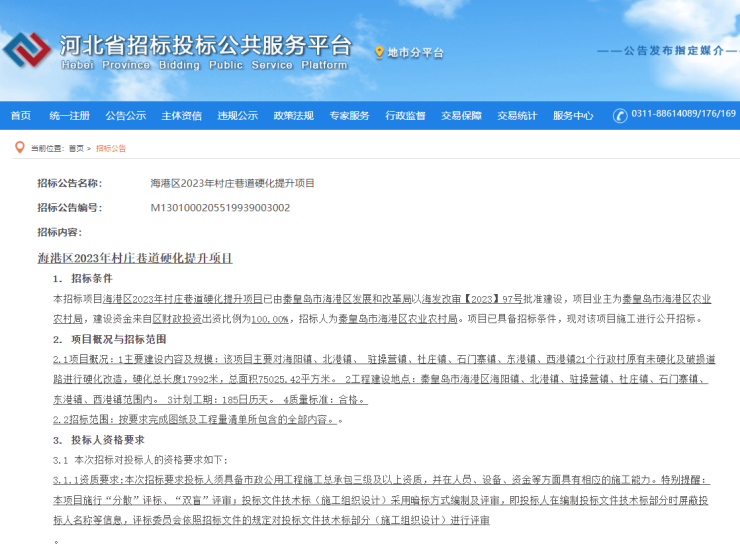Open the 交易统计 menu item
The width and height of the screenshot is (740, 551).
point(517,115)
